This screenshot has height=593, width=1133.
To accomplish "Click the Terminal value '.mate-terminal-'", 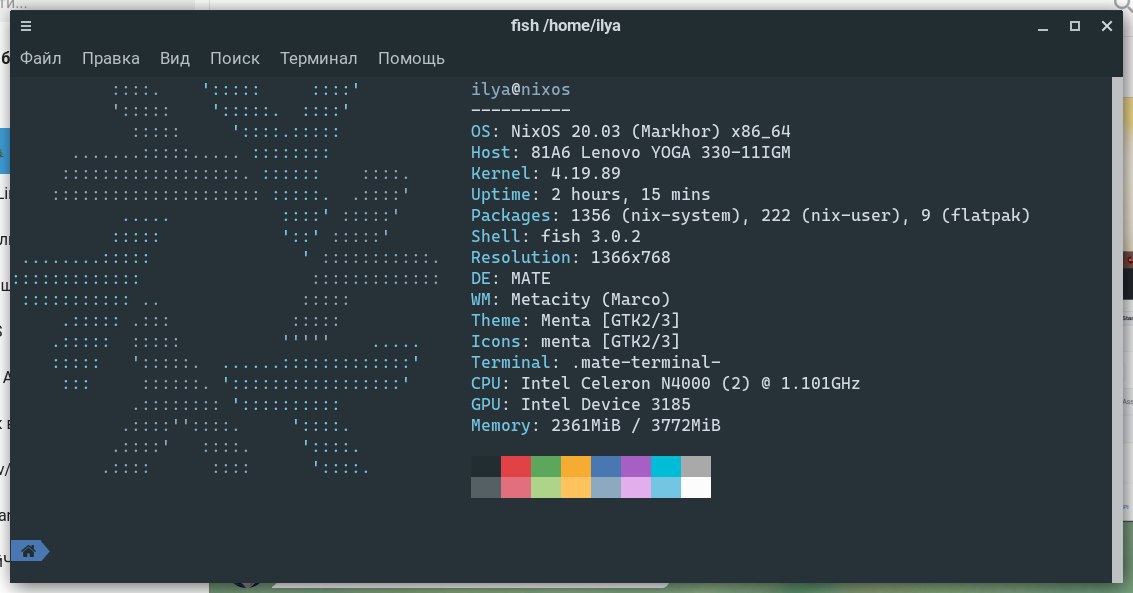I will [x=646, y=362].
